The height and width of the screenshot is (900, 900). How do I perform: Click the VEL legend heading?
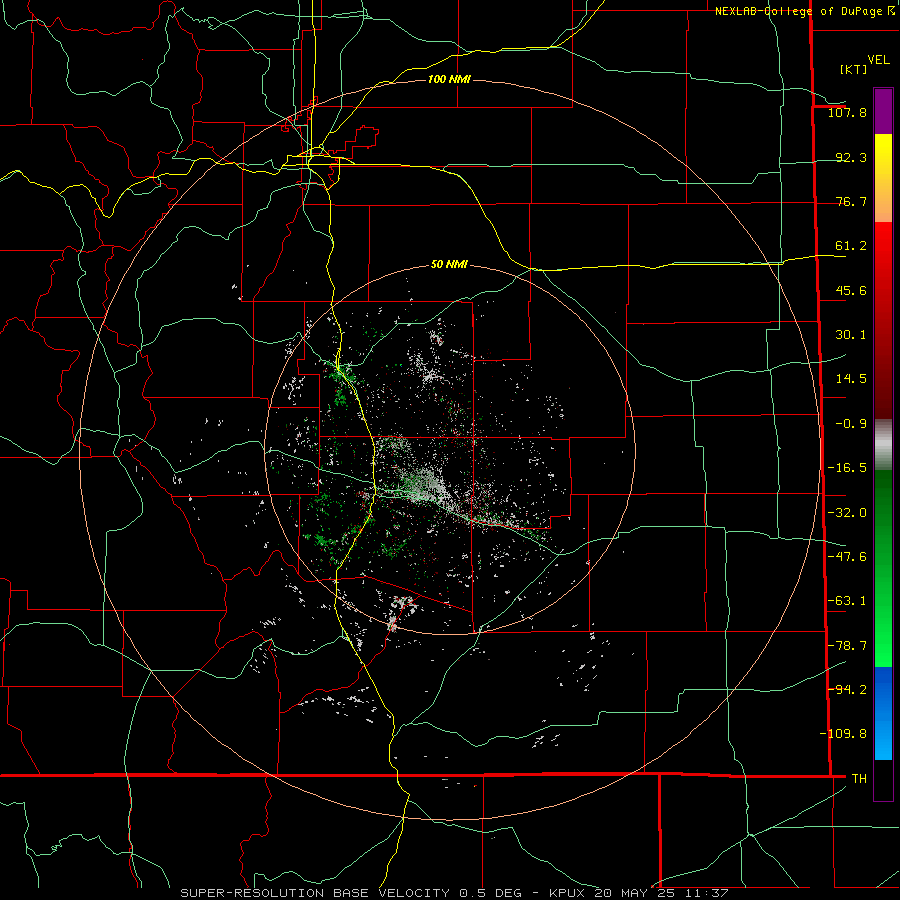(x=879, y=60)
